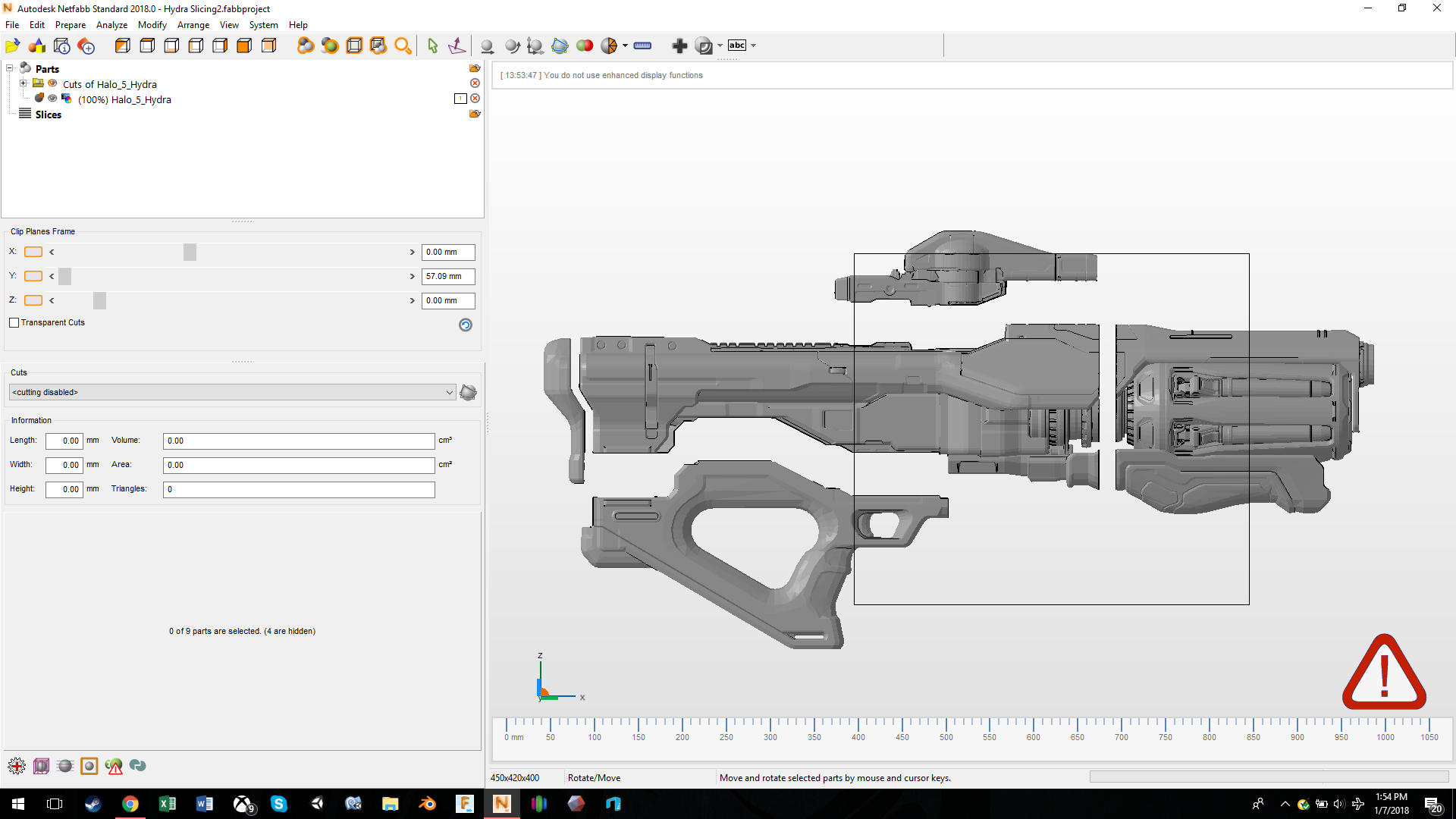The width and height of the screenshot is (1456, 819).
Task: Click the open folder icon in Parts row
Action: coord(475,68)
